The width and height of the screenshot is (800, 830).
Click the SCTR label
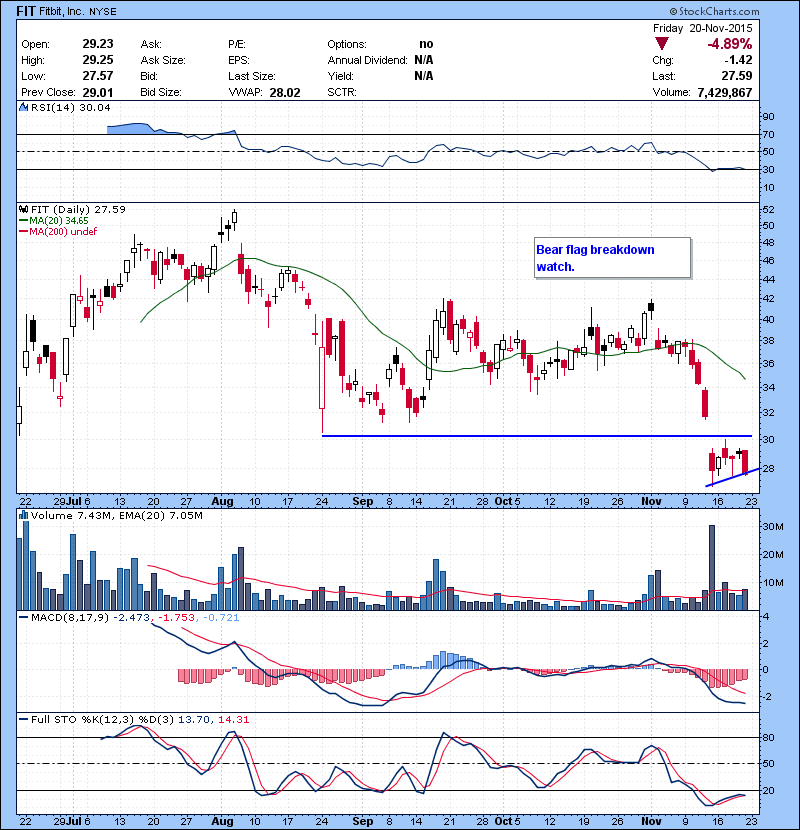click(x=342, y=92)
